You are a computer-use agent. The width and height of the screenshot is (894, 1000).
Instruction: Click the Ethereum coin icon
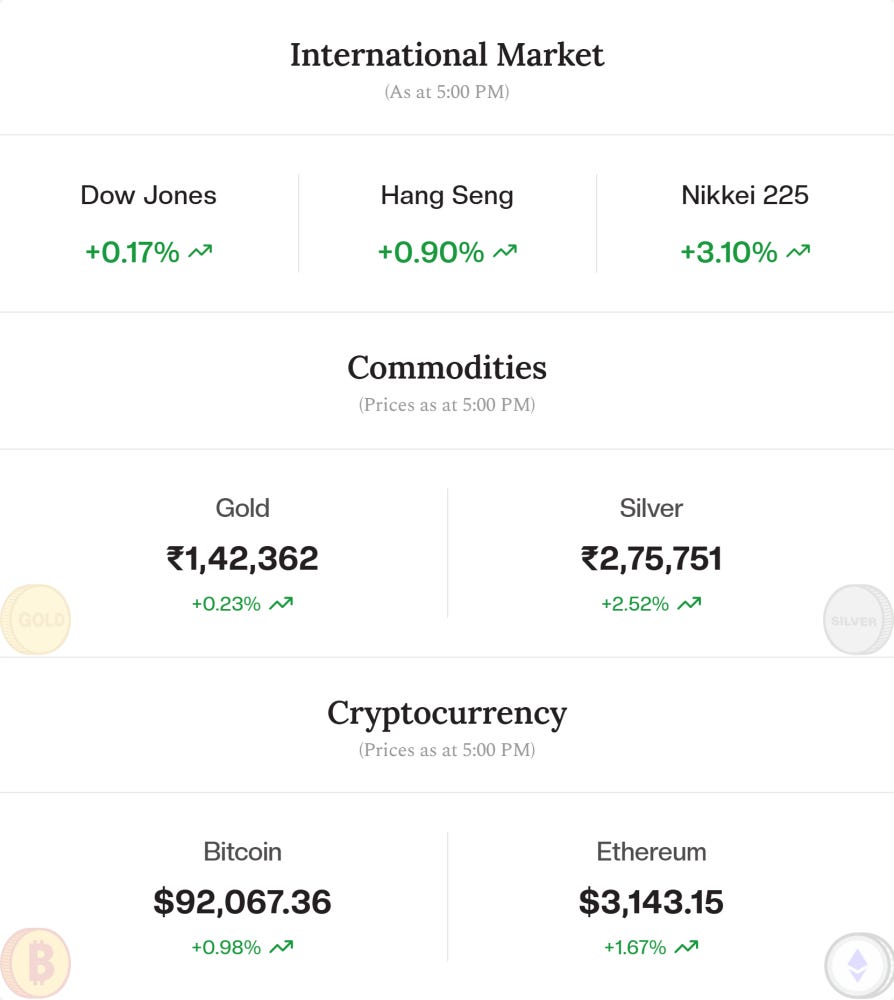(858, 966)
